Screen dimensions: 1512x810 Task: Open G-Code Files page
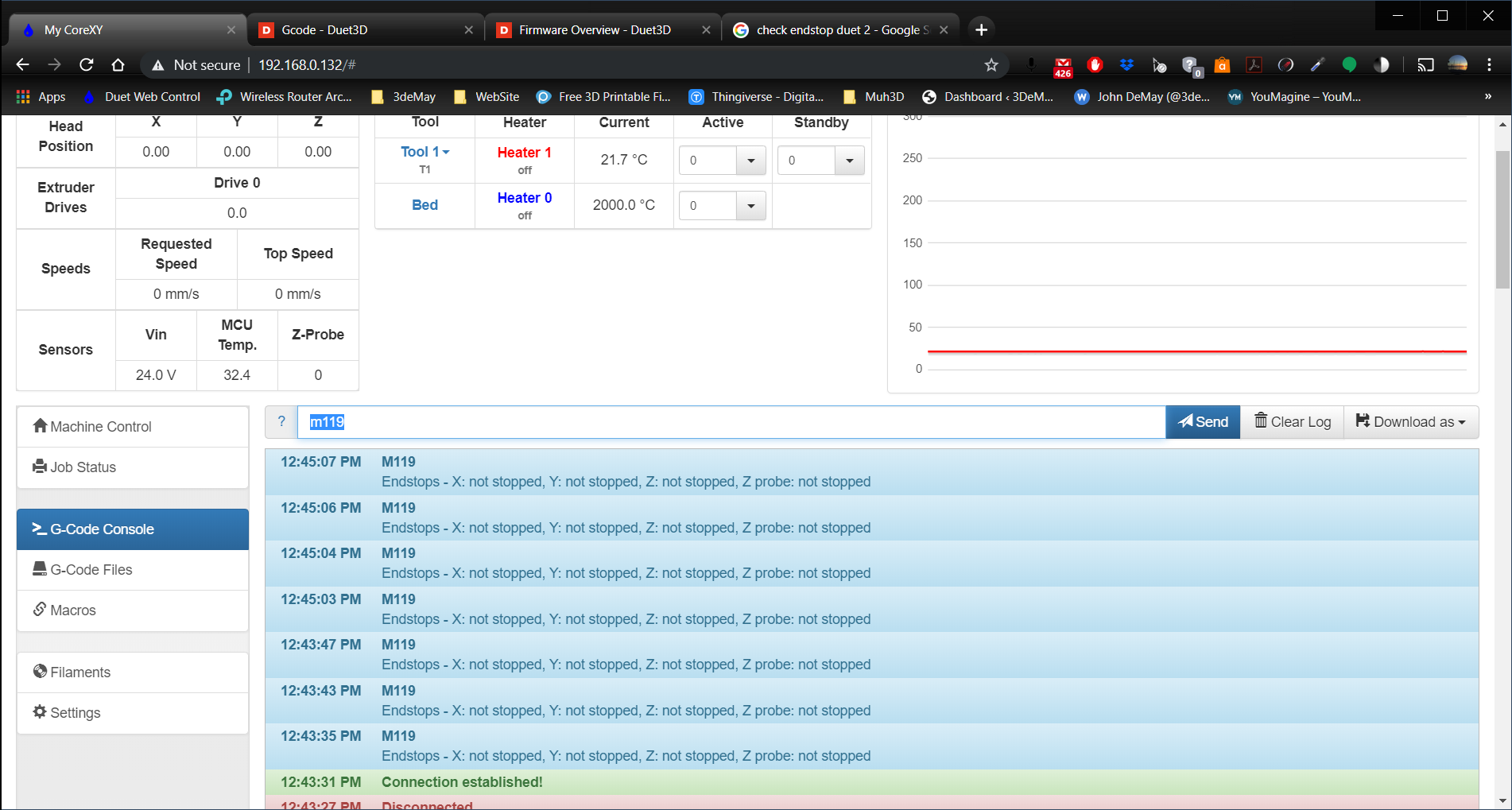click(x=133, y=570)
